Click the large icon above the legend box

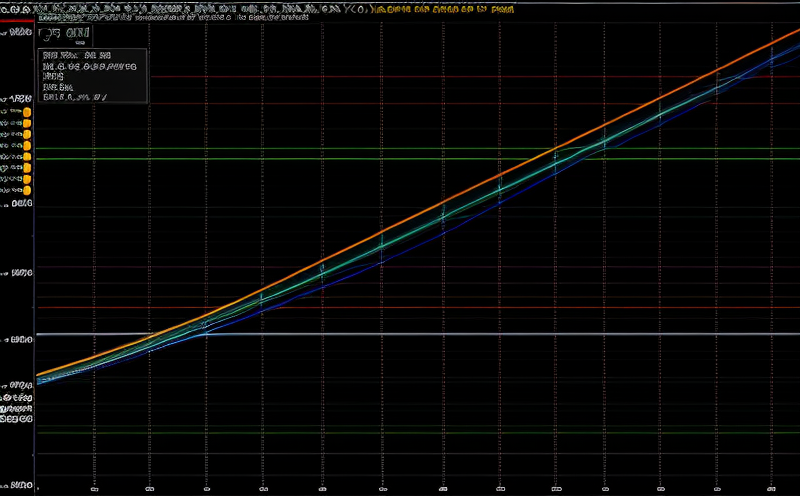64,33
